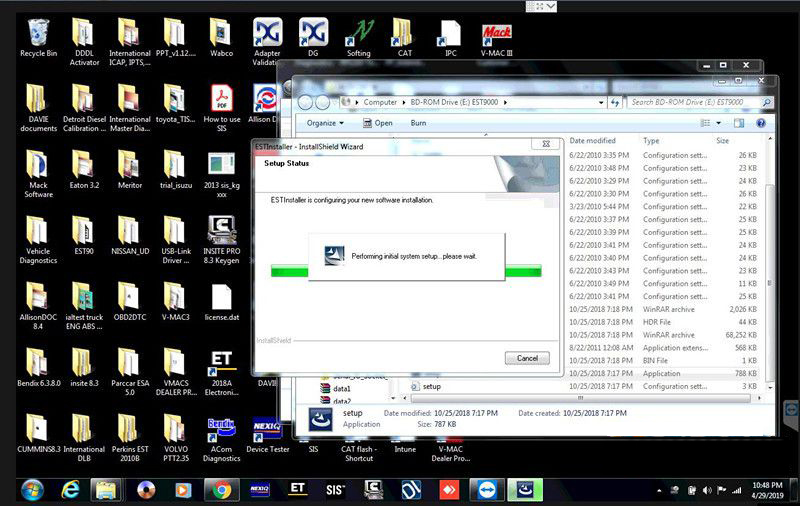Open the 2013 sis_kg image file

tap(221, 174)
